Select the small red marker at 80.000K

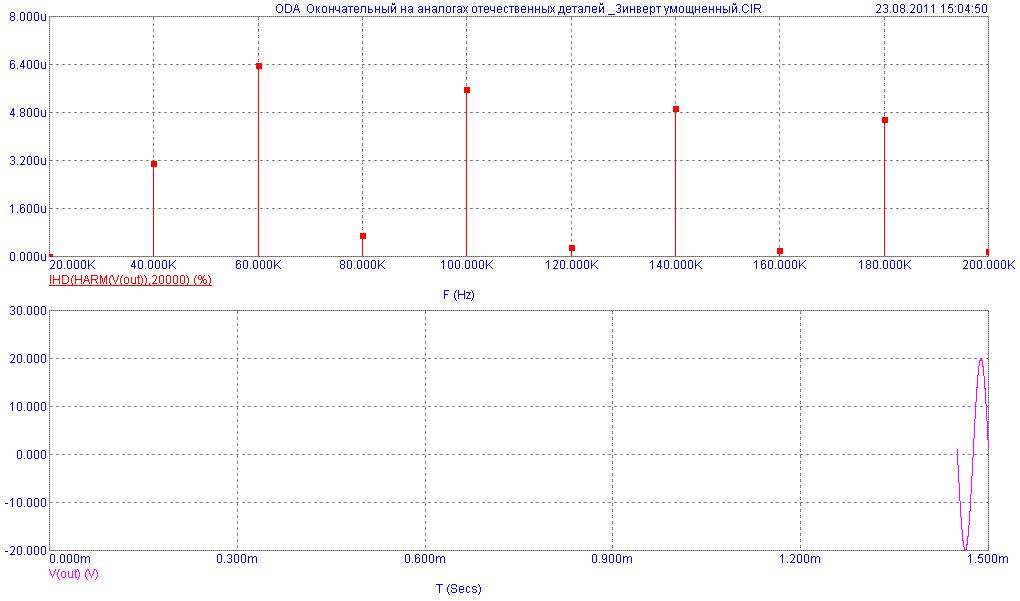pyautogui.click(x=363, y=236)
